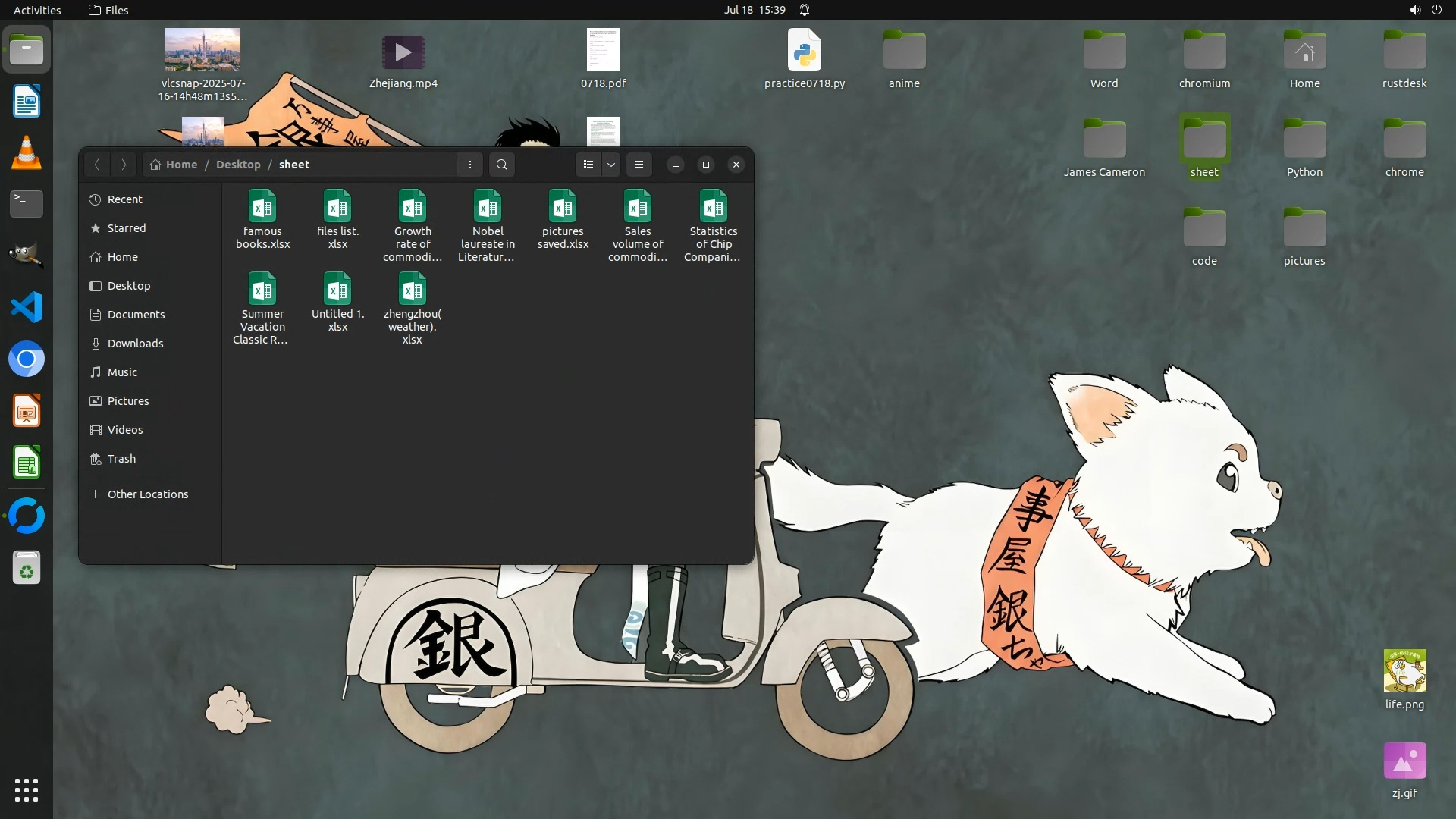This screenshot has width=1456, height=819.
Task: Click the volume icon in top bar
Action: tap(1414, 10)
